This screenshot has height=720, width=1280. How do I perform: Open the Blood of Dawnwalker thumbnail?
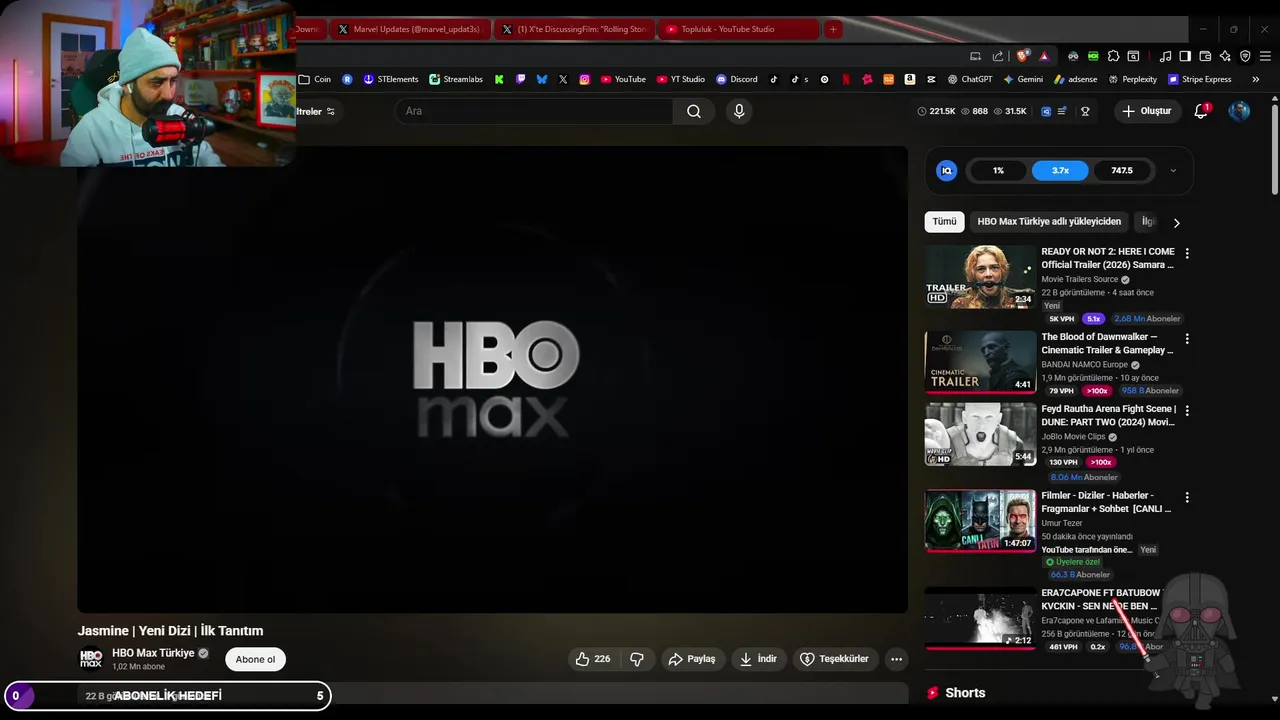tap(980, 362)
